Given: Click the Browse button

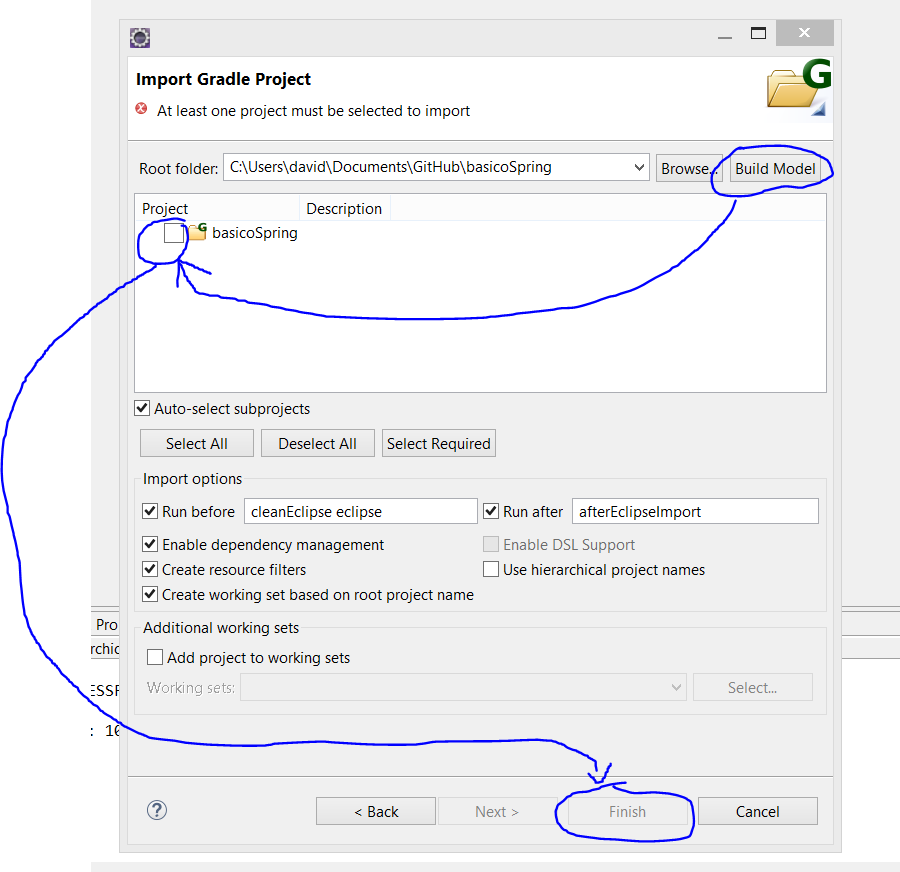Looking at the screenshot, I should [x=688, y=169].
